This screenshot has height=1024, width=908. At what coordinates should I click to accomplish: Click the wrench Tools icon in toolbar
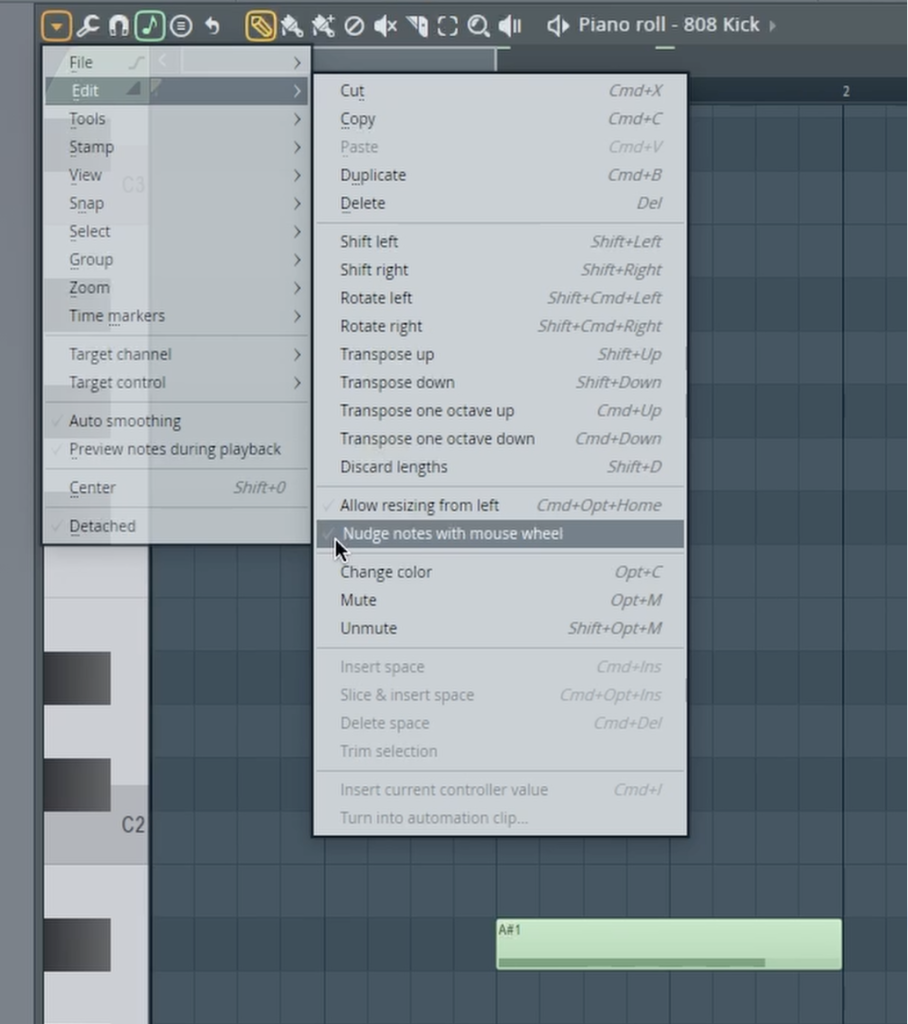88,25
